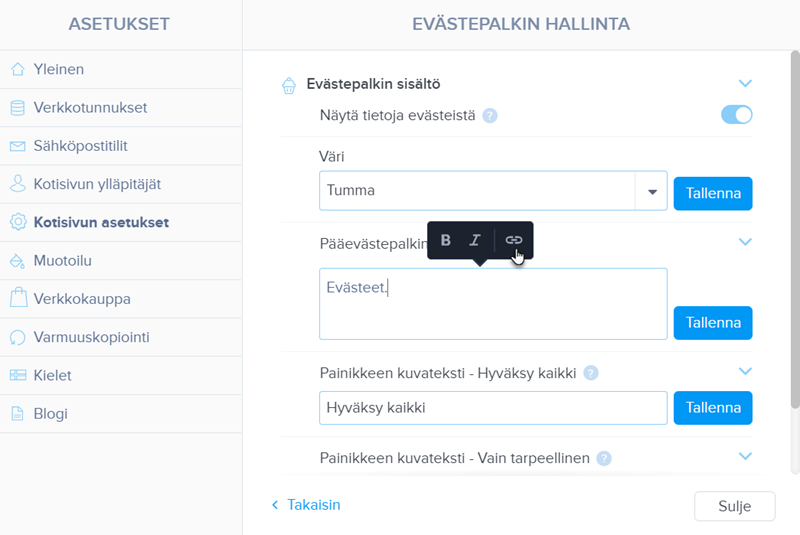
Task: Click the insert link icon
Action: 514,240
